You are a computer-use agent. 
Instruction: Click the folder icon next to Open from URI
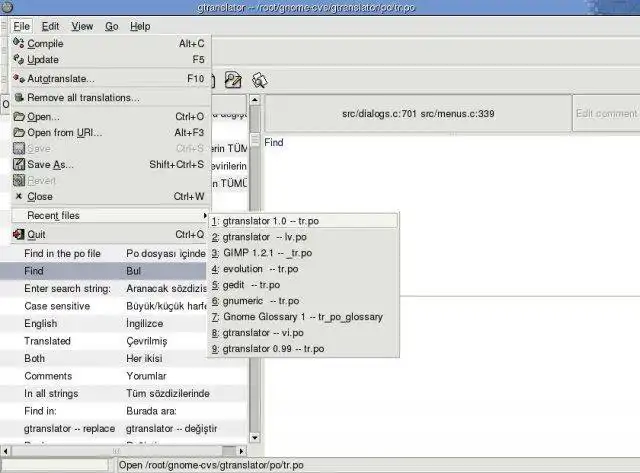[19, 132]
